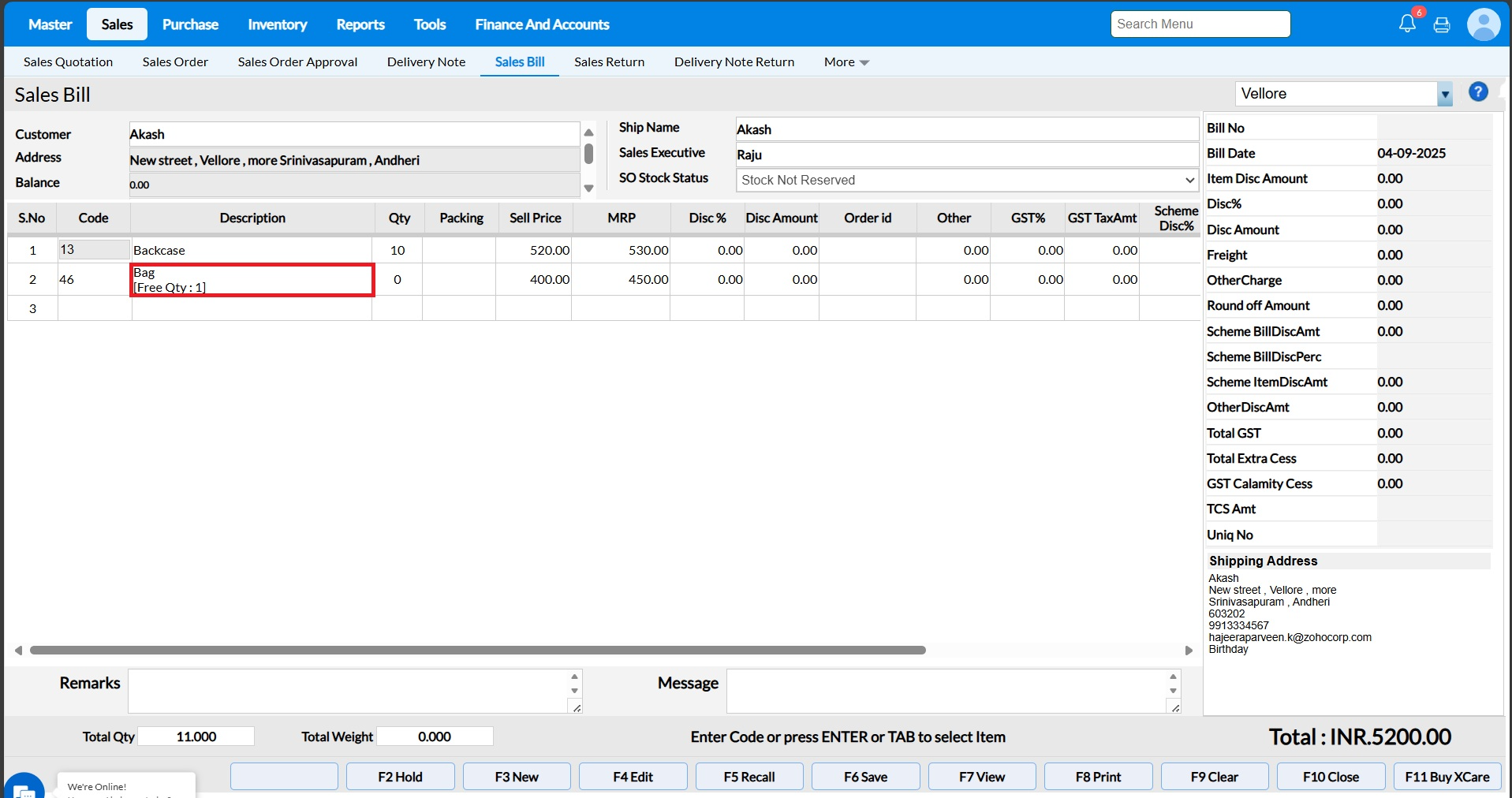
Task: Click the F8 Print button
Action: [x=1097, y=777]
